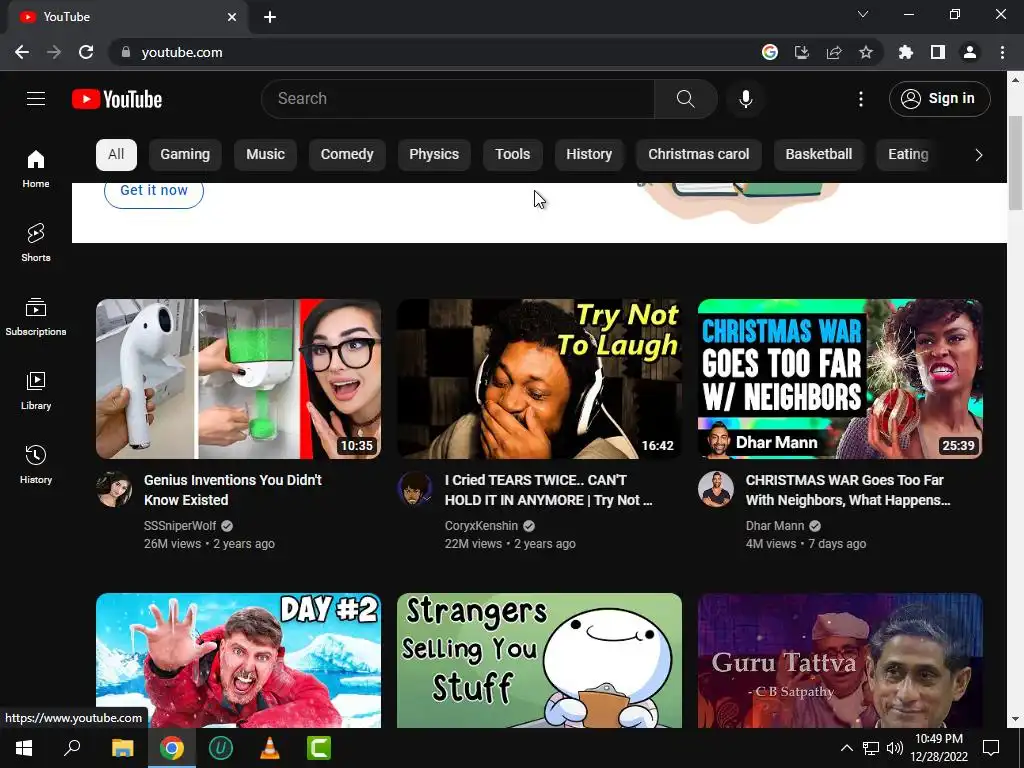The image size is (1024, 768).
Task: Click the share page icon in address bar
Action: (x=834, y=52)
